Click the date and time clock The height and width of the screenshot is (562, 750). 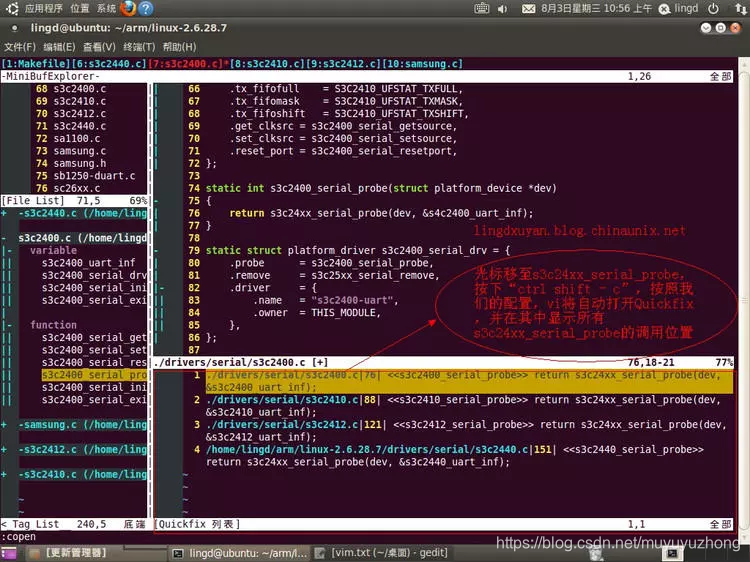pyautogui.click(x=596, y=9)
